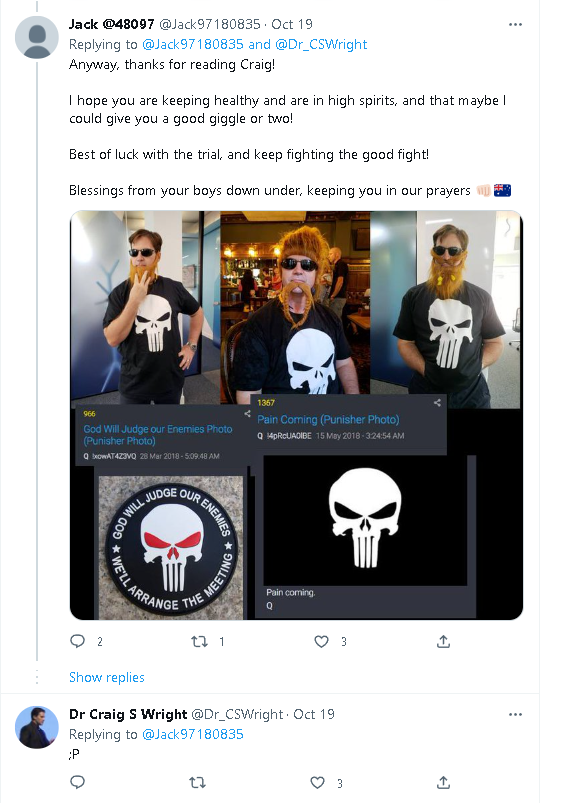The width and height of the screenshot is (564, 803).
Task: Open more options on Jack's tweet
Action: pyautogui.click(x=515, y=25)
